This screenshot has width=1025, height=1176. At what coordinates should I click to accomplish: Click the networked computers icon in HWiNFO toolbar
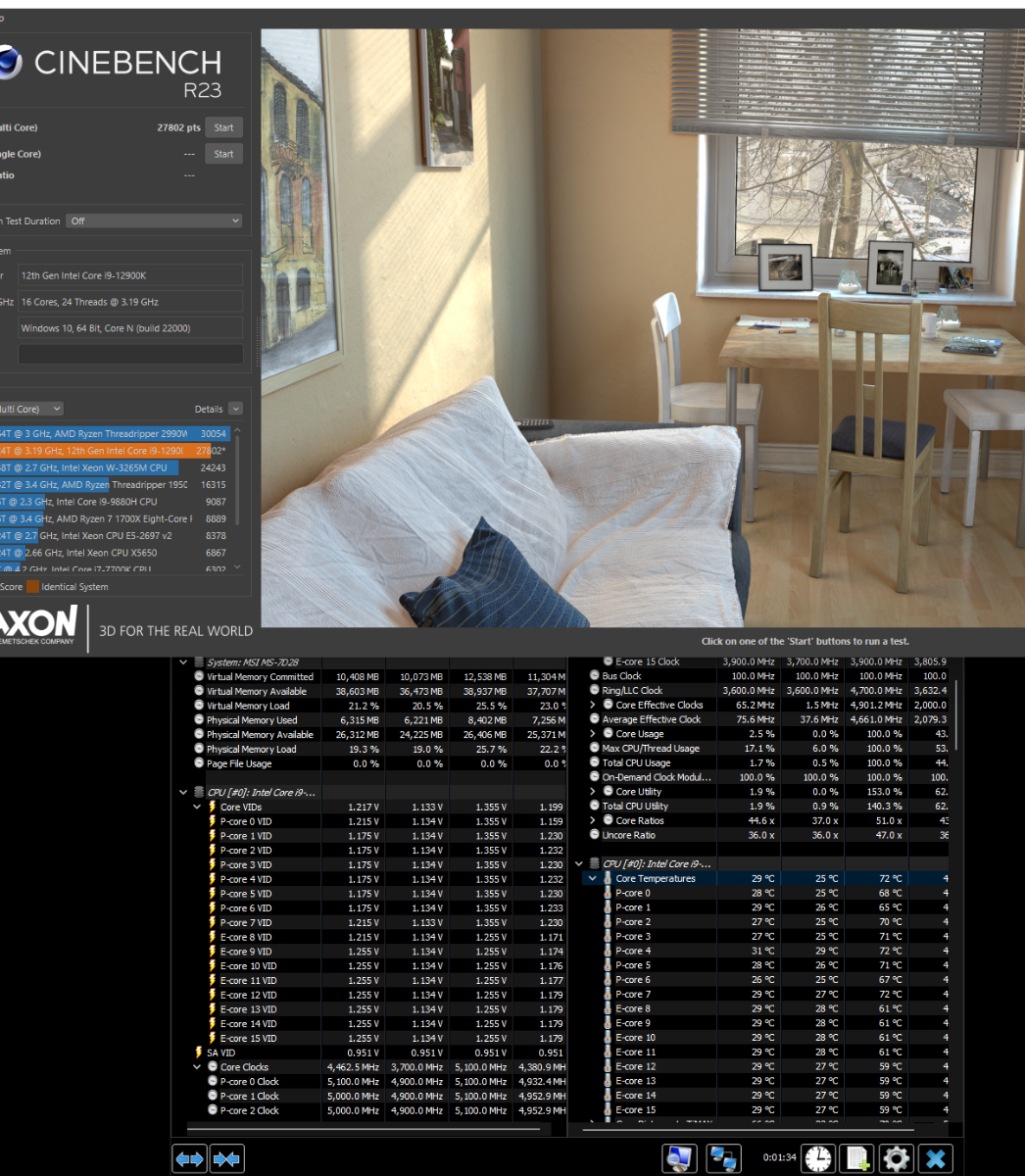click(724, 1157)
